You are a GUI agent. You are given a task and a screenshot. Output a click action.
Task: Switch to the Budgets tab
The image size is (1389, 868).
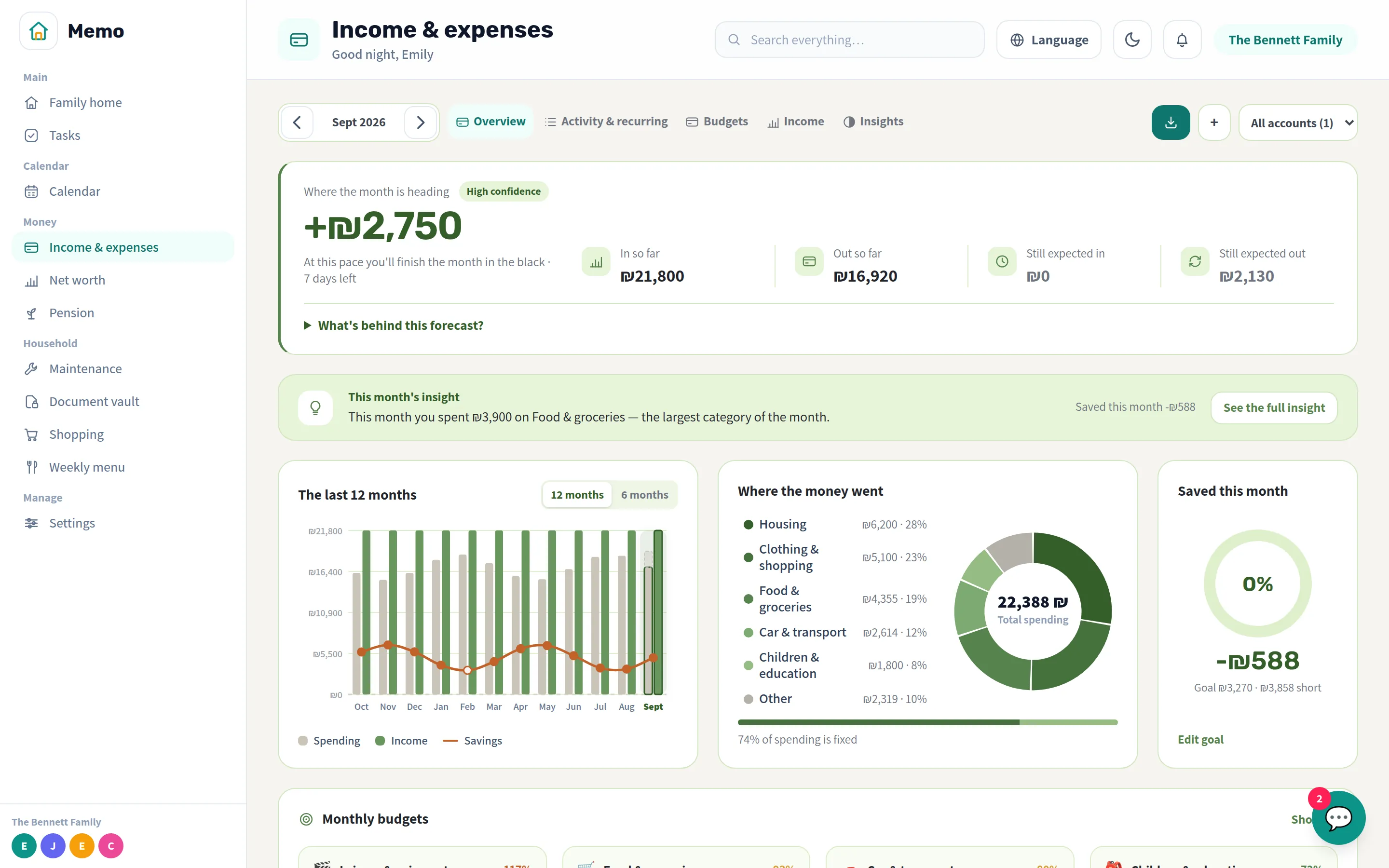[x=718, y=122]
